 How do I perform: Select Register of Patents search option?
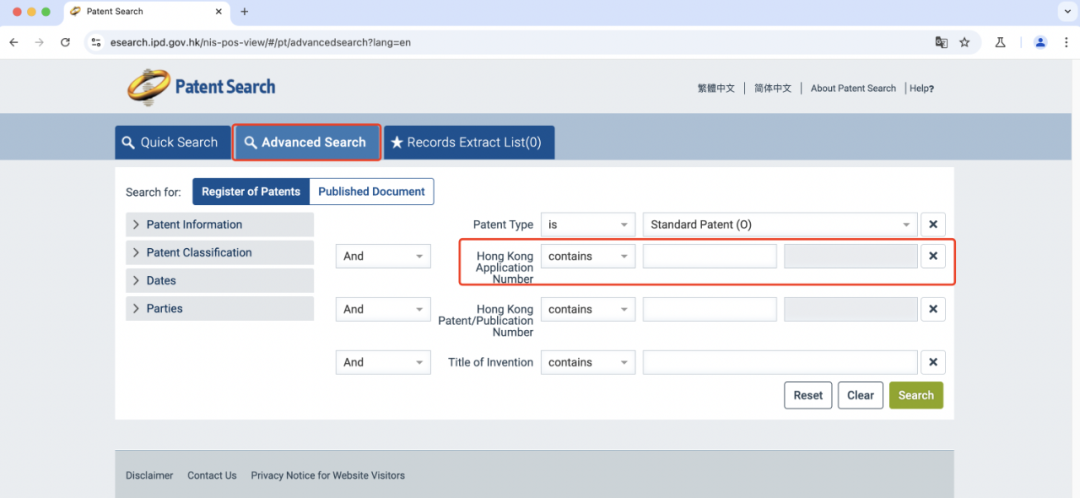[x=250, y=191]
